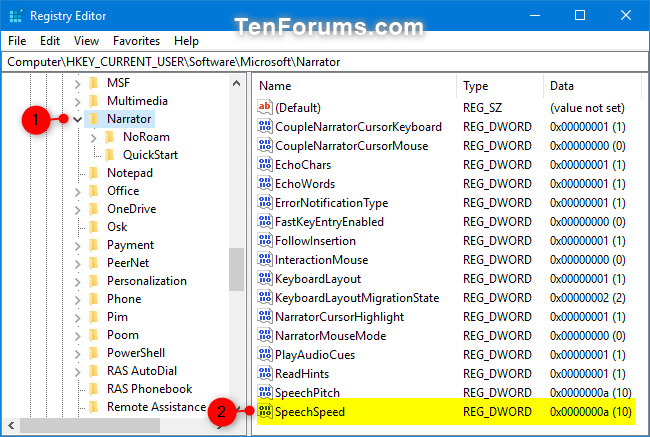This screenshot has height=437, width=650.
Task: Select the Pim key
Action: tap(117, 317)
